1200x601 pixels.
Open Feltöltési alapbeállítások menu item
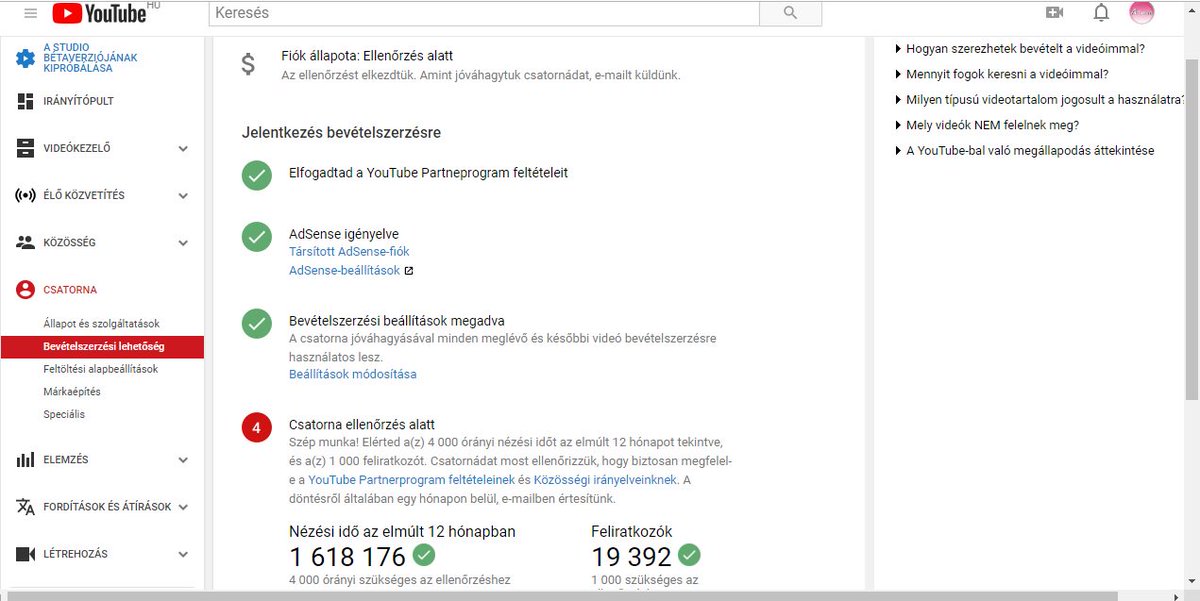click(100, 369)
